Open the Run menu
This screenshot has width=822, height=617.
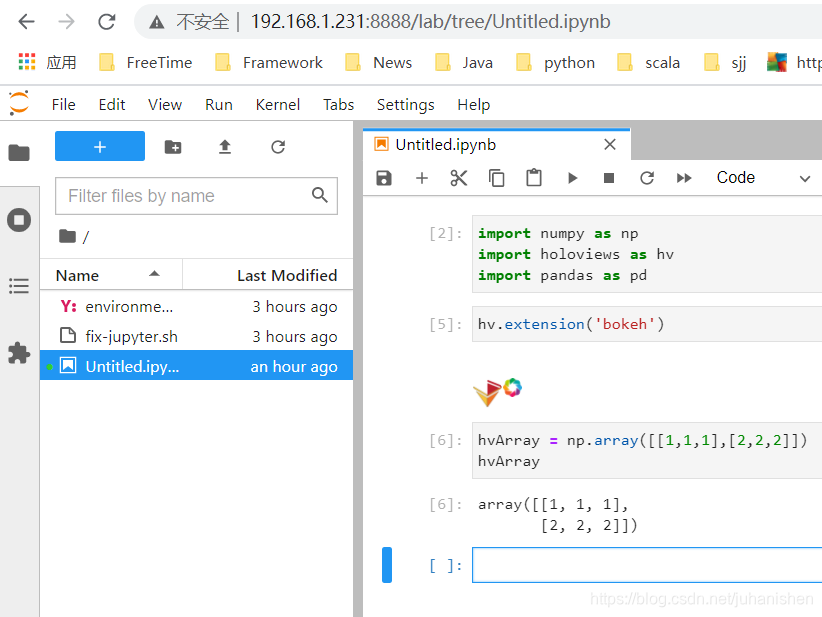coord(219,104)
